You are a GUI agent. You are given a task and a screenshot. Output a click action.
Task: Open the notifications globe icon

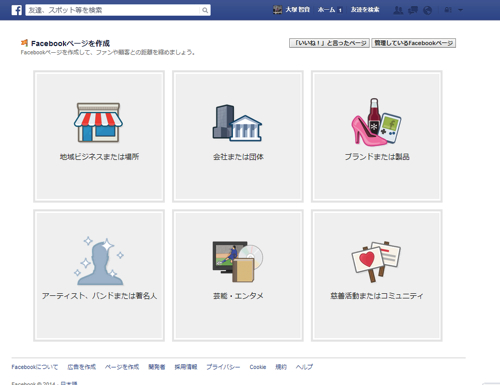click(428, 10)
